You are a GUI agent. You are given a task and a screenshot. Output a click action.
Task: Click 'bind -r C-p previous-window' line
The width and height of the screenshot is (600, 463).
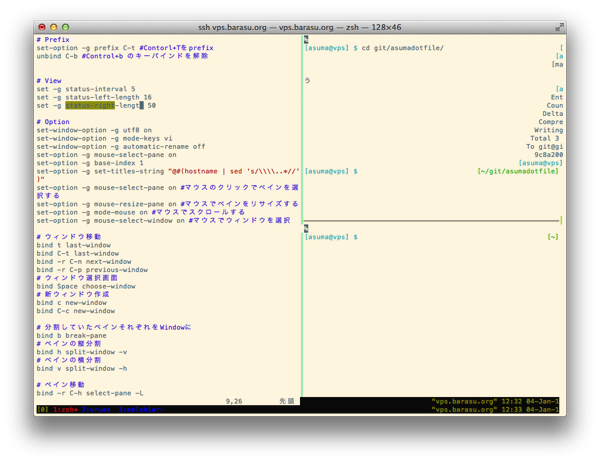click(x=92, y=270)
